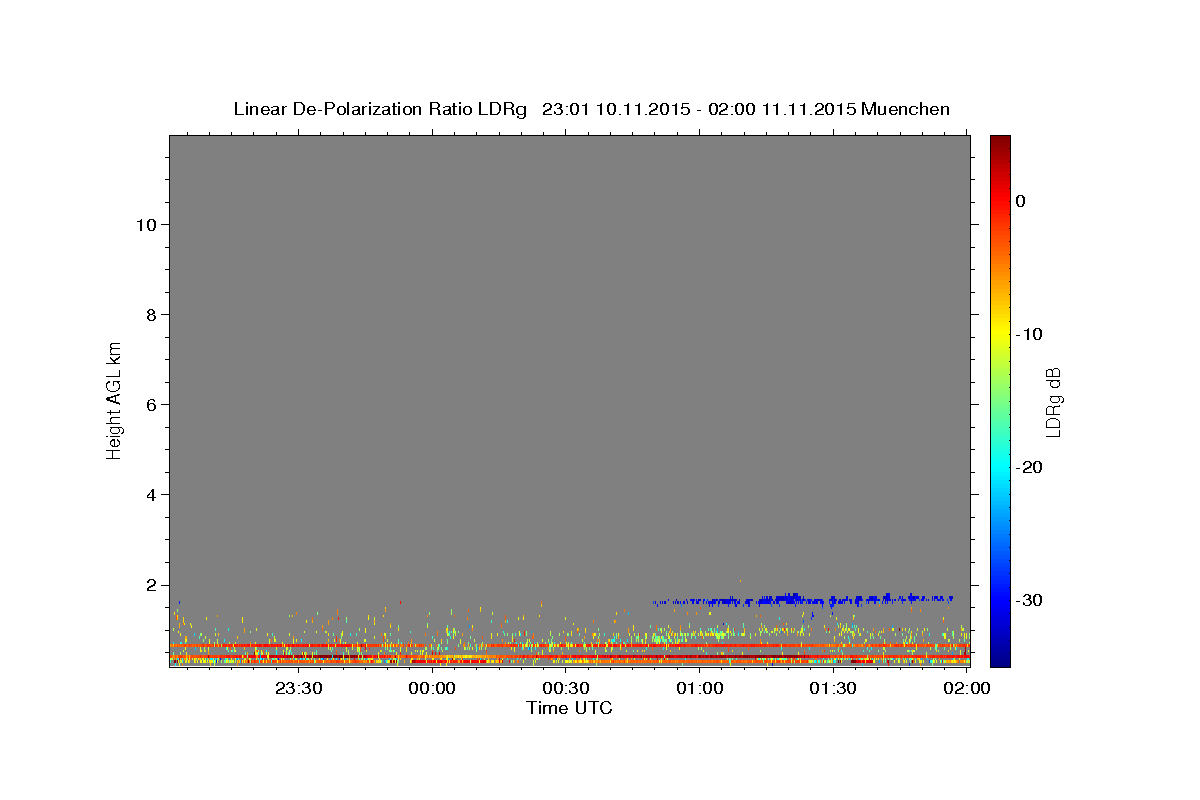Click the 01:00 time tick label
Image resolution: width=1200 pixels, height=800 pixels.
(x=700, y=688)
